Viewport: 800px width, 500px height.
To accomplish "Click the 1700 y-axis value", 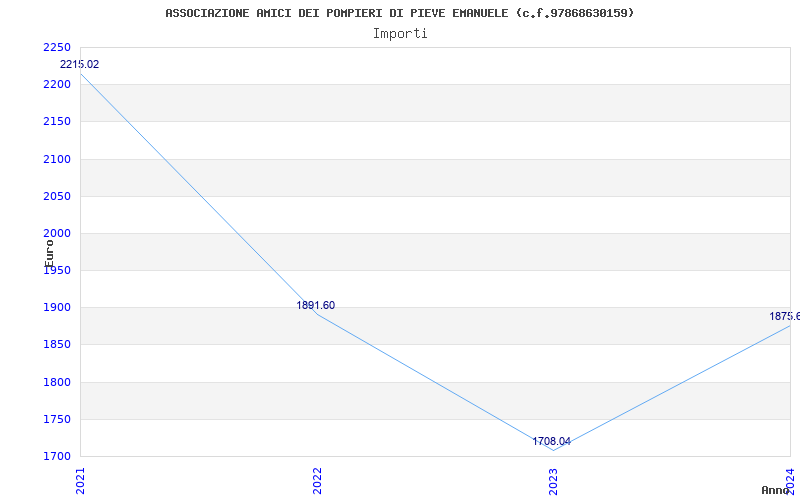I will [57, 456].
